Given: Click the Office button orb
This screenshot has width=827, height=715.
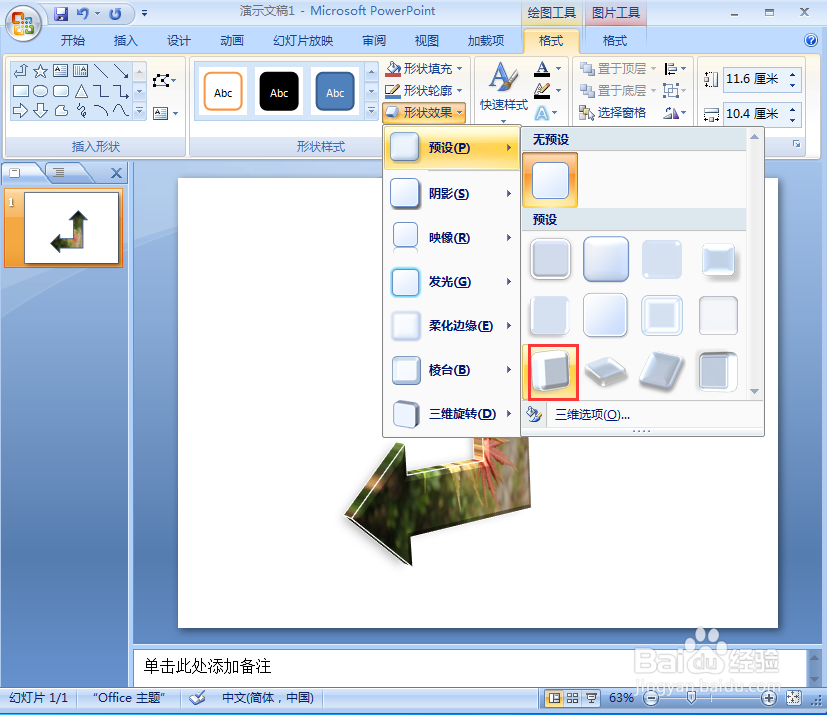Looking at the screenshot, I should [23, 23].
